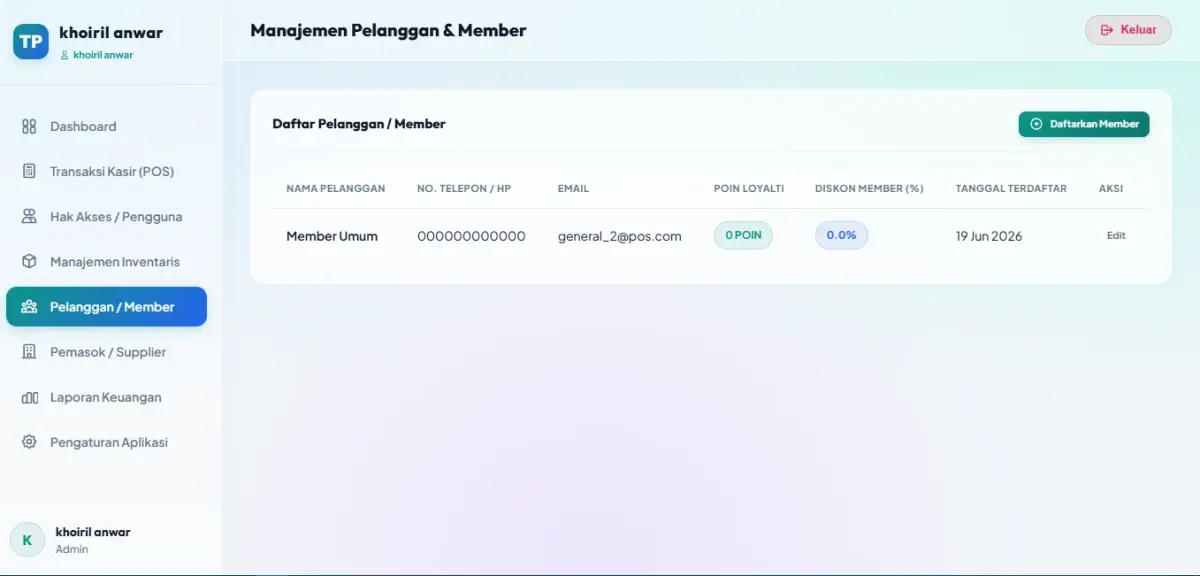This screenshot has height=576, width=1200.
Task: Click the Transaksi Kasir receipt icon
Action: 29,172
